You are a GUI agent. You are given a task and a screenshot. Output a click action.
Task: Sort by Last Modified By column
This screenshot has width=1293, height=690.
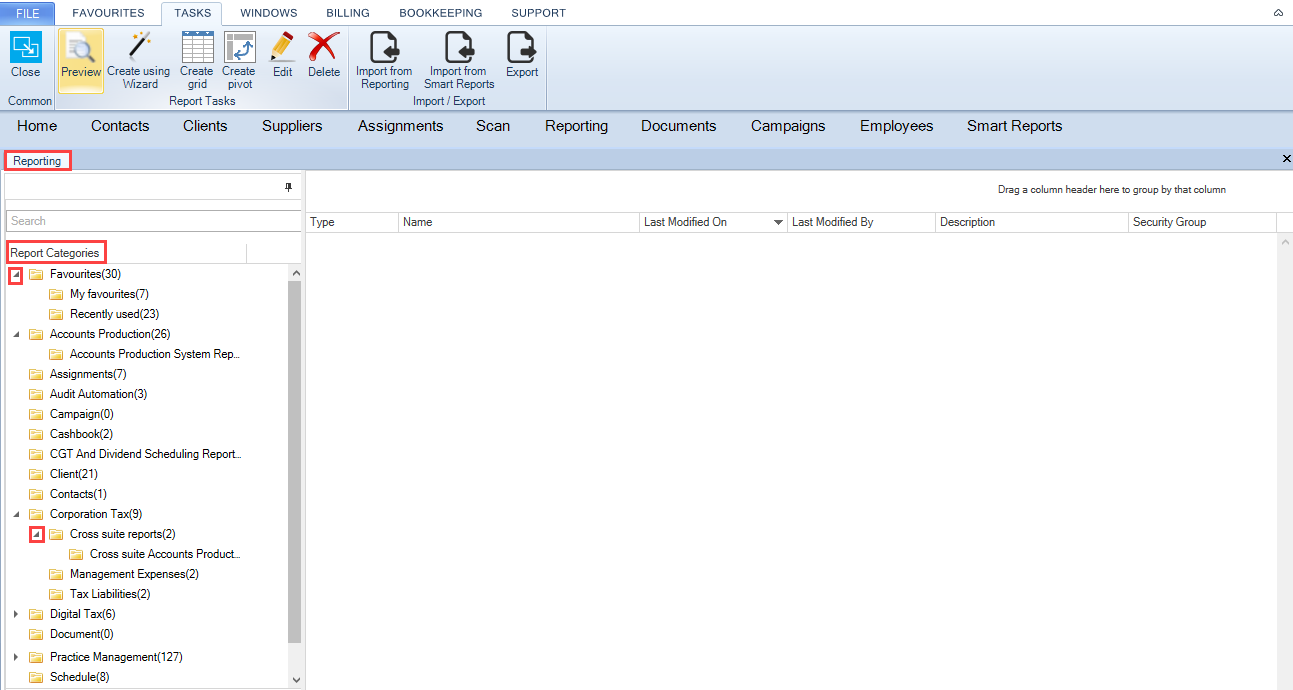click(861, 222)
